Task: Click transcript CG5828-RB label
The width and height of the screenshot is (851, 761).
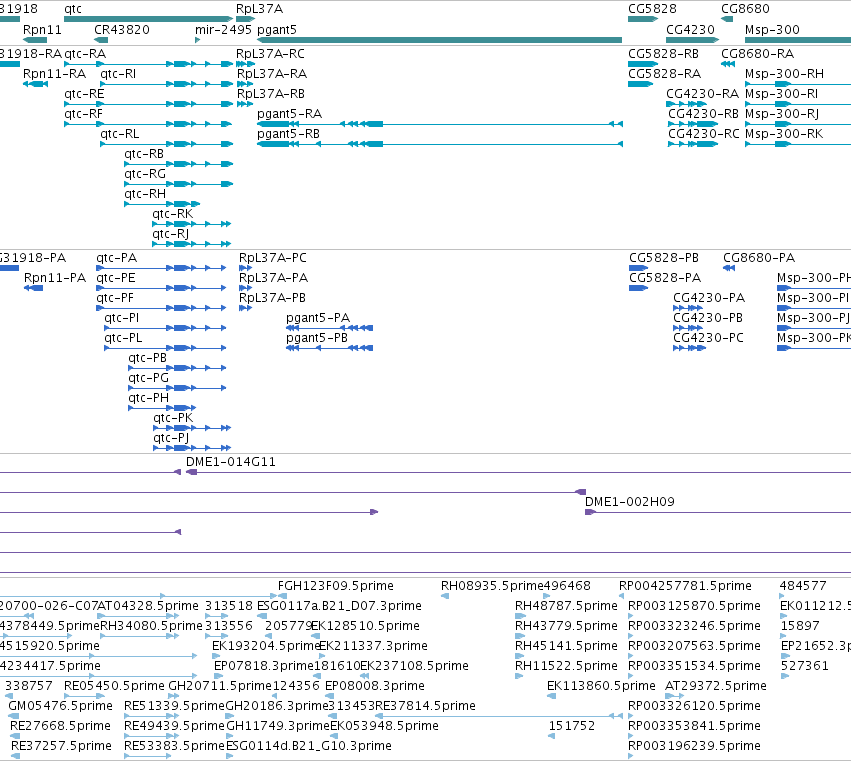Action: (x=663, y=54)
